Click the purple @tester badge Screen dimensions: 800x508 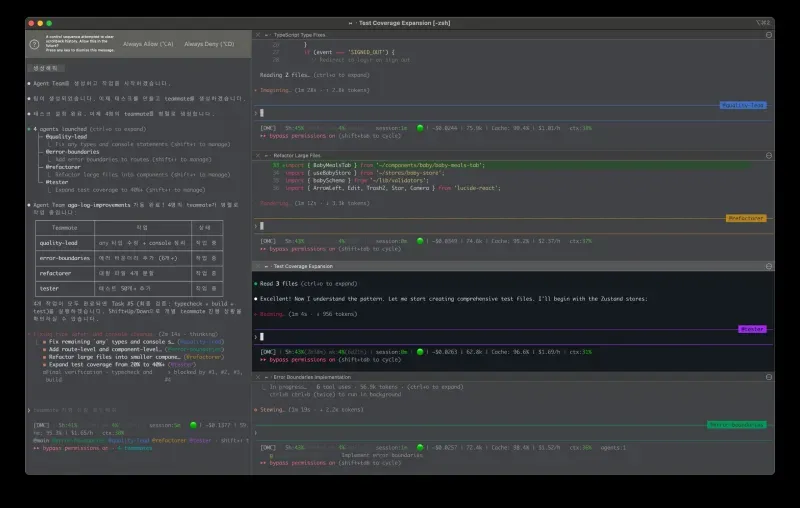(752, 328)
